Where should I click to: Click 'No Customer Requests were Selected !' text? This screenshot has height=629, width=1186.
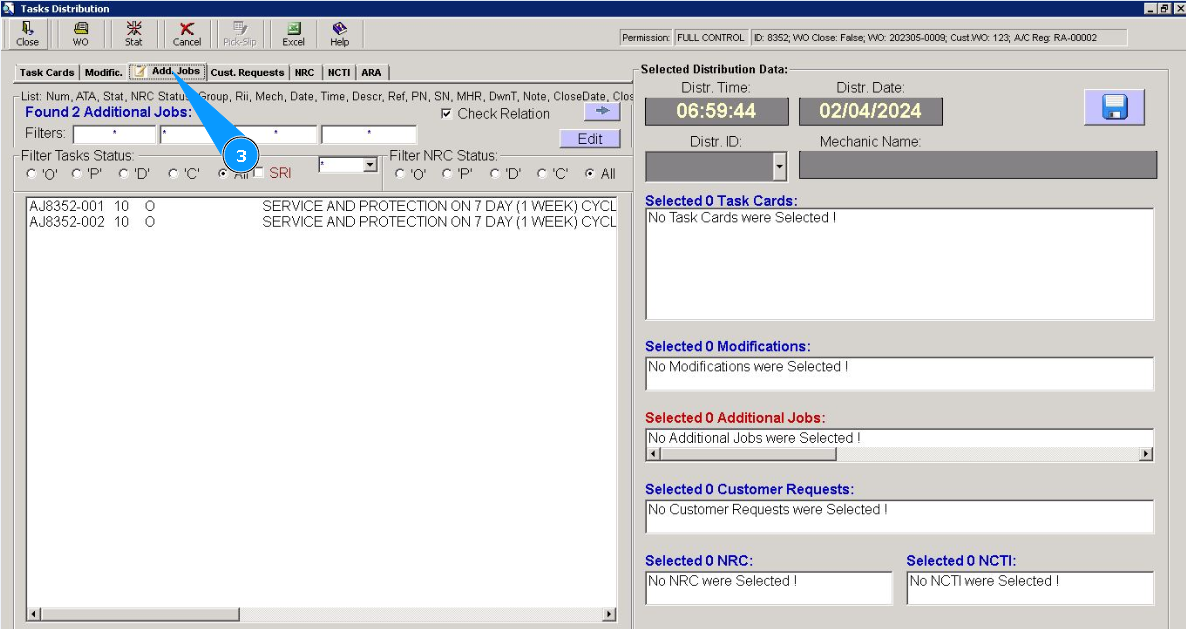coord(768,510)
